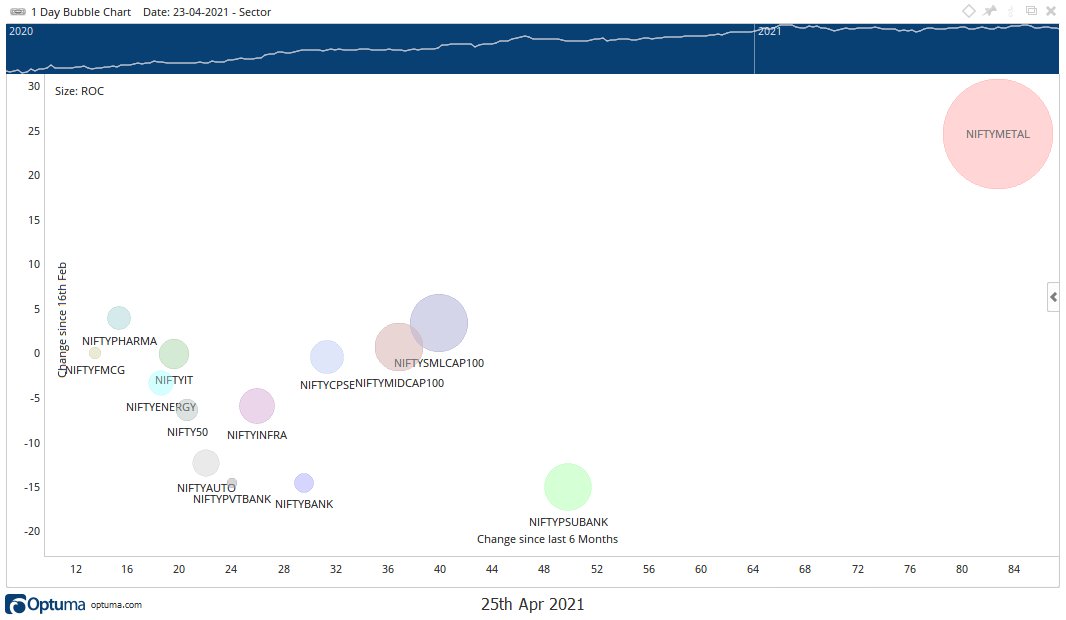
Task: Click the Optuma logo at bottom left
Action: [18, 604]
